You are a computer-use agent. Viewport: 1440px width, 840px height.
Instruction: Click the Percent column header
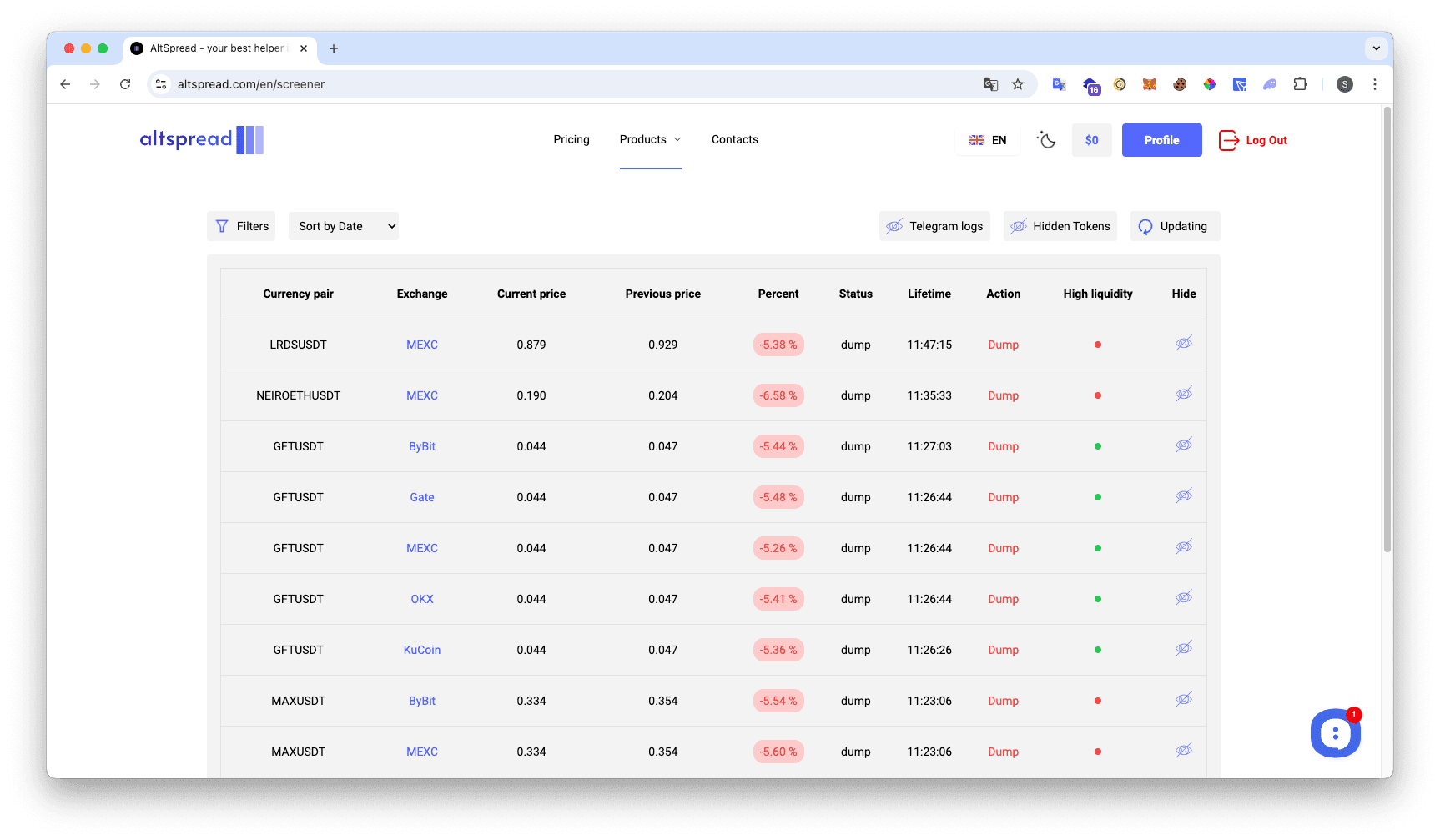click(778, 294)
